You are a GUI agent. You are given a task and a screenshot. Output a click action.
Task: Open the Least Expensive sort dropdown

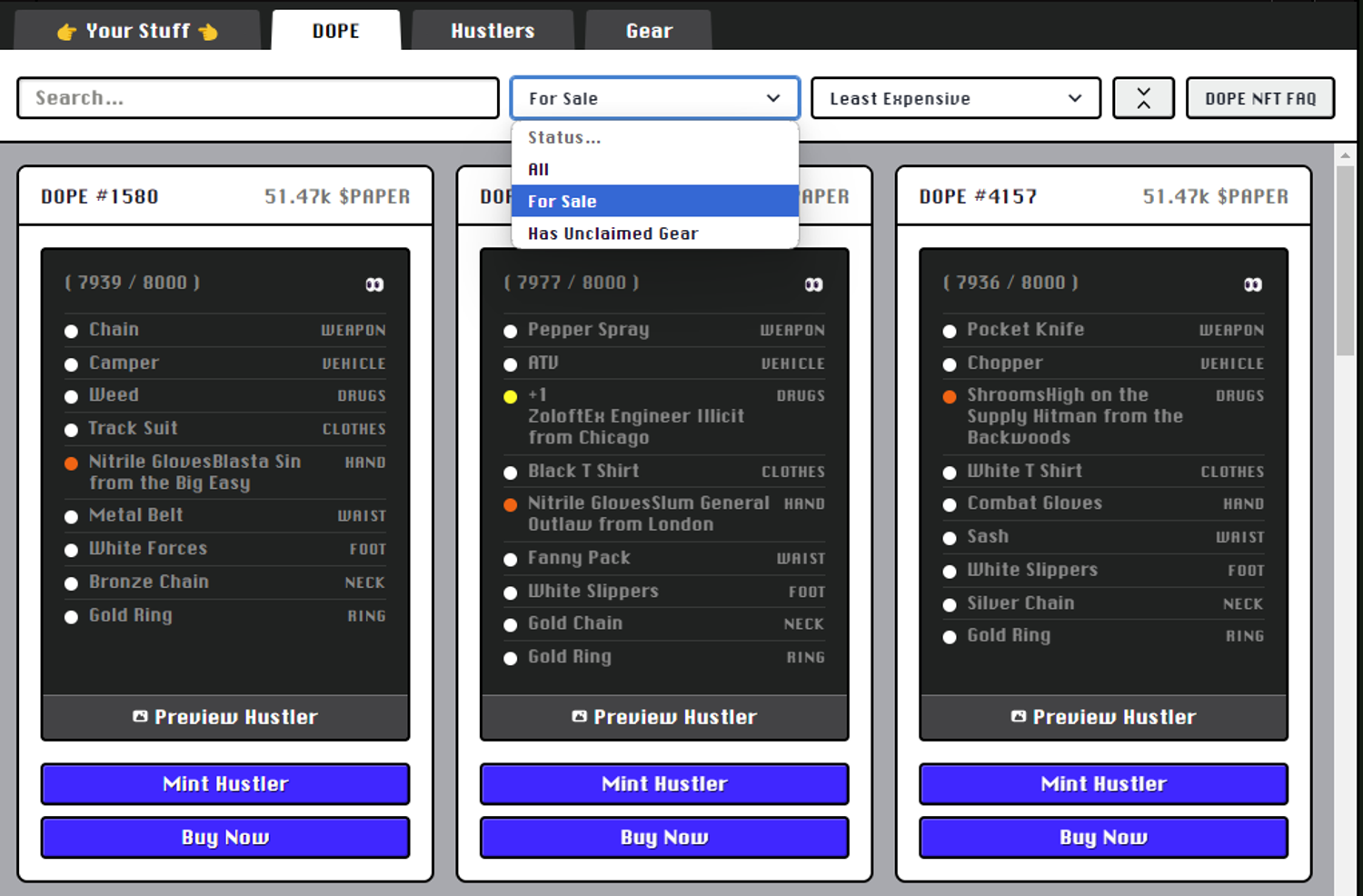click(955, 98)
